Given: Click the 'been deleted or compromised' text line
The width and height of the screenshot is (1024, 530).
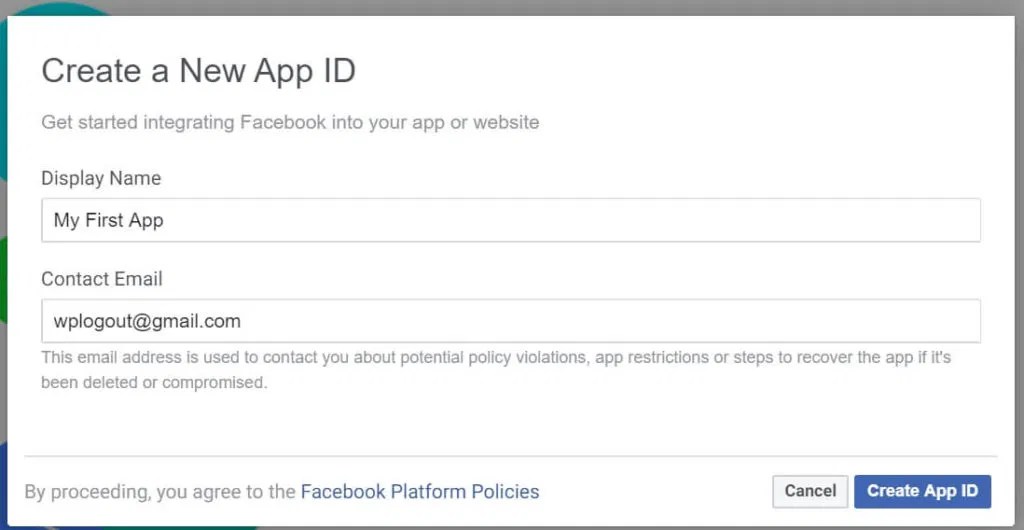Looking at the screenshot, I should pos(154,382).
